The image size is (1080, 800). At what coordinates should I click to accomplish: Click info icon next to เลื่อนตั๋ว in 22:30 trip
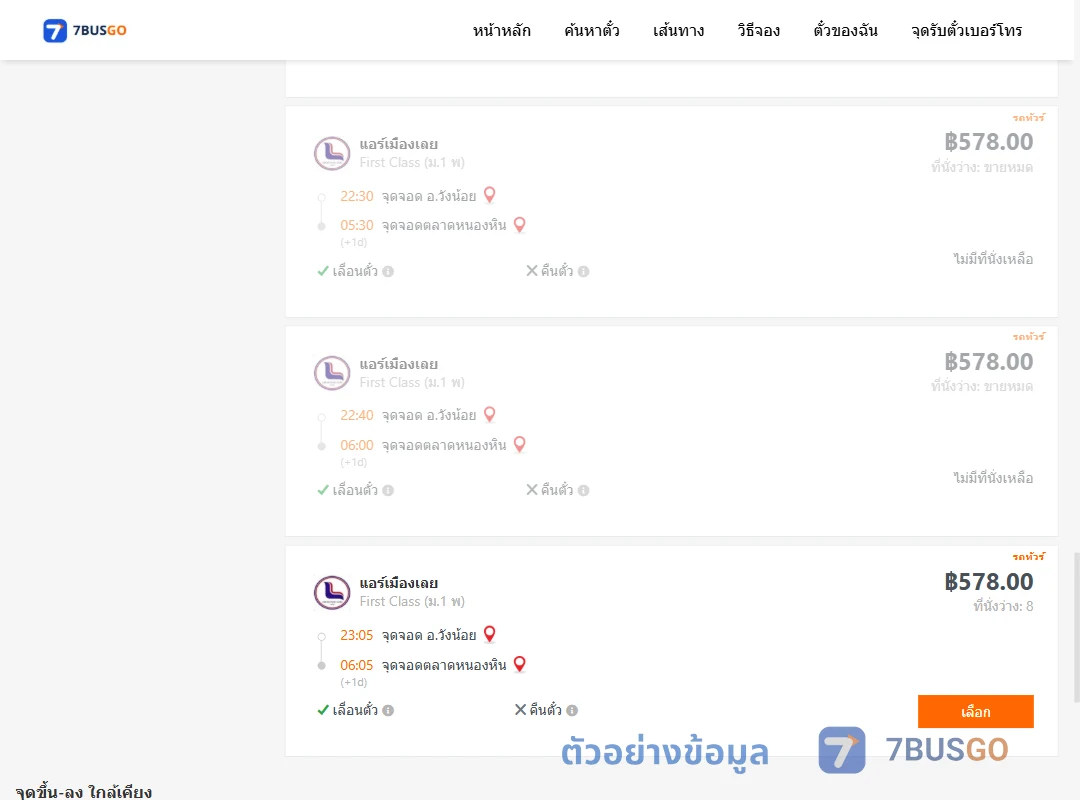tap(388, 271)
